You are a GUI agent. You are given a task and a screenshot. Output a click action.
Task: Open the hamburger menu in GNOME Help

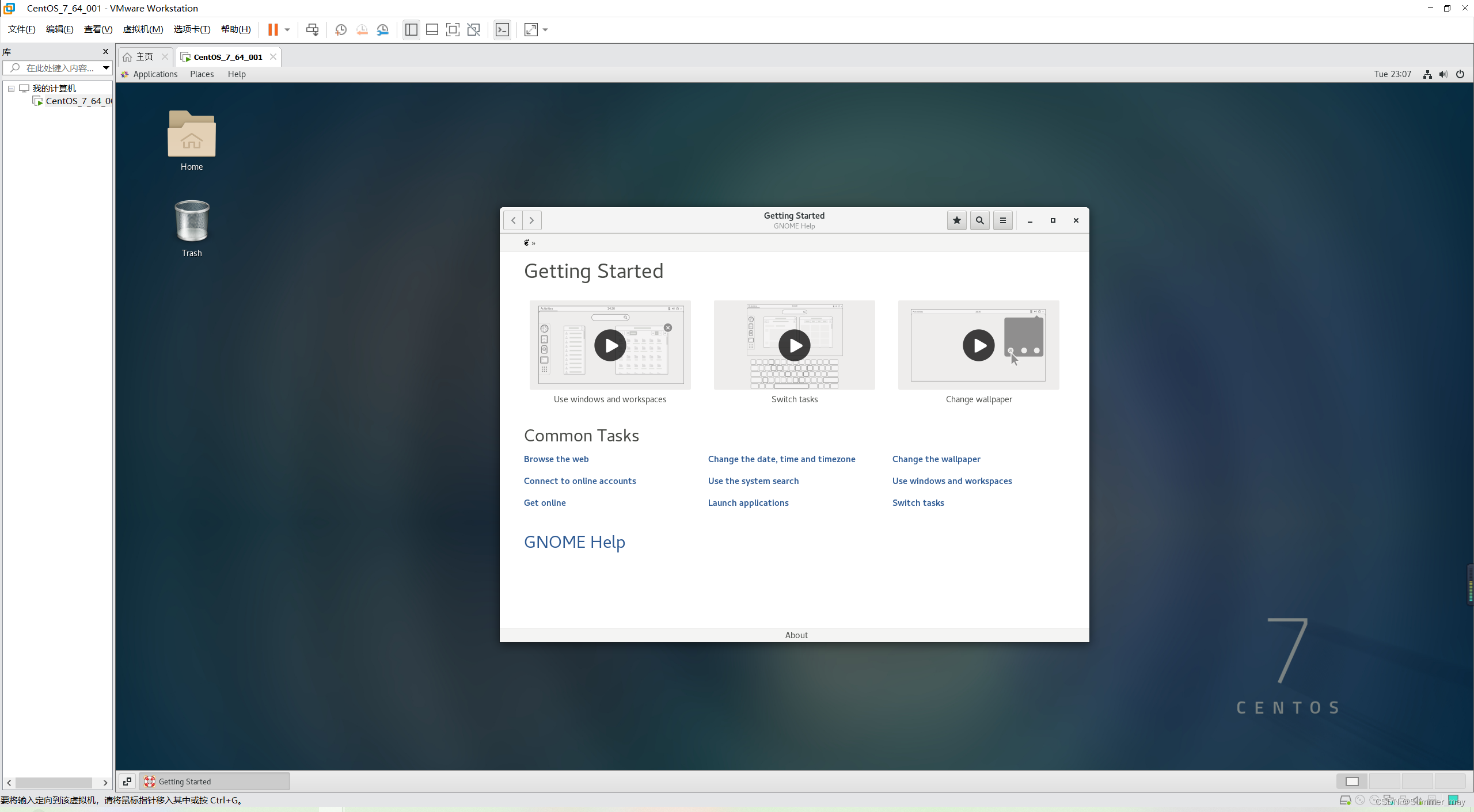(1002, 220)
